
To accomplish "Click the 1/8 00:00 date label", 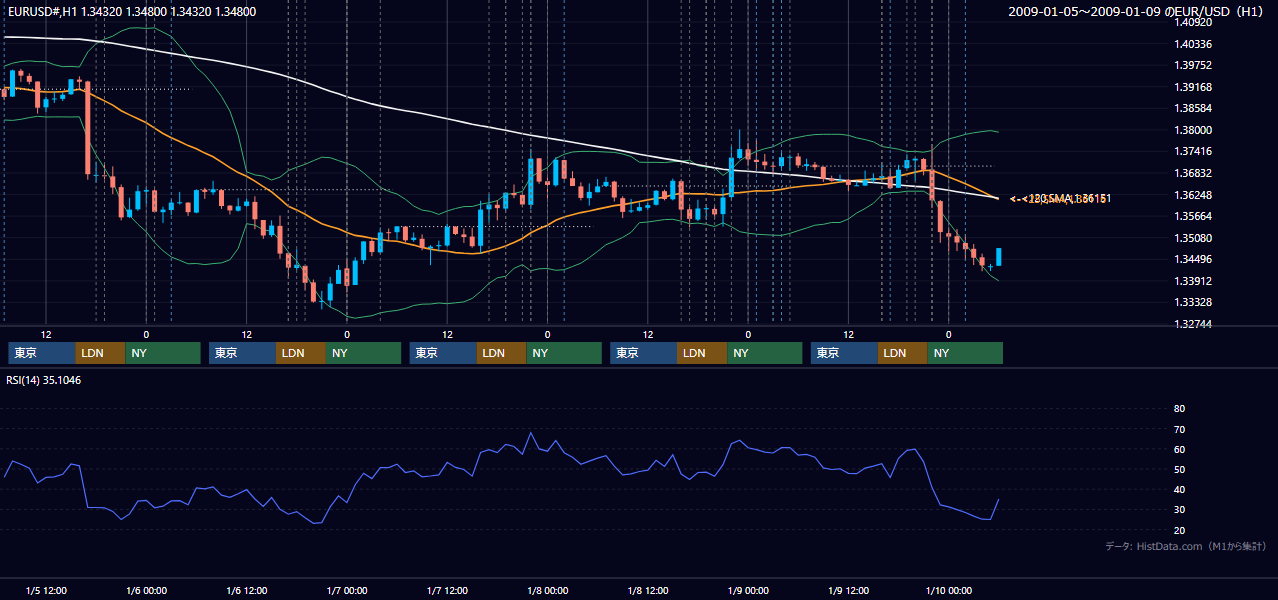I will pos(548,590).
